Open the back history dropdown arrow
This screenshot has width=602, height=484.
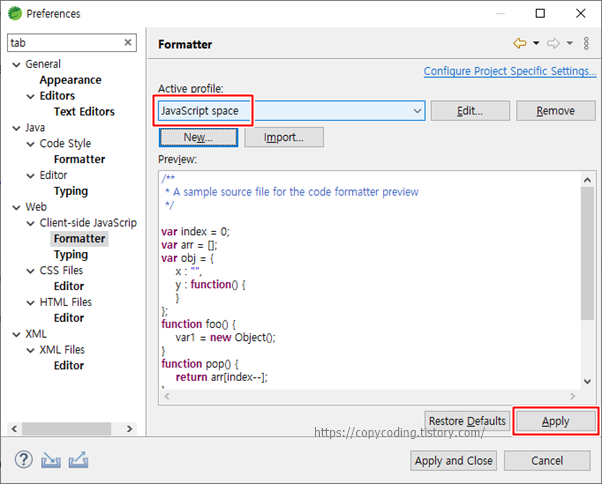[536, 43]
